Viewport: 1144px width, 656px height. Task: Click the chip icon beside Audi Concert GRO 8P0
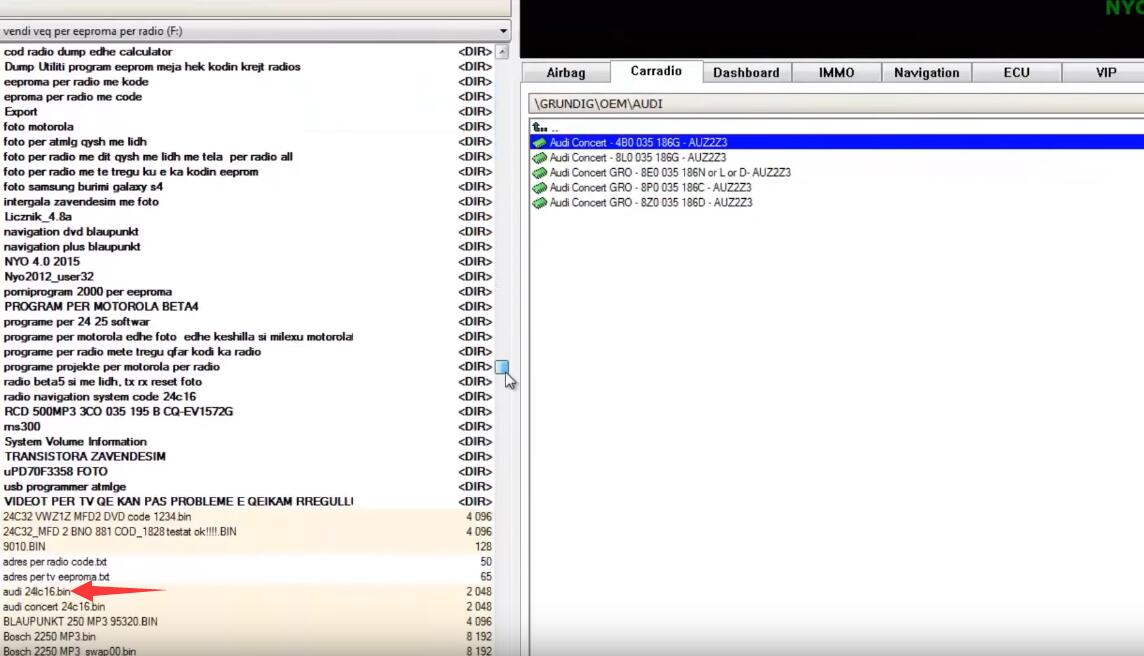click(x=539, y=188)
